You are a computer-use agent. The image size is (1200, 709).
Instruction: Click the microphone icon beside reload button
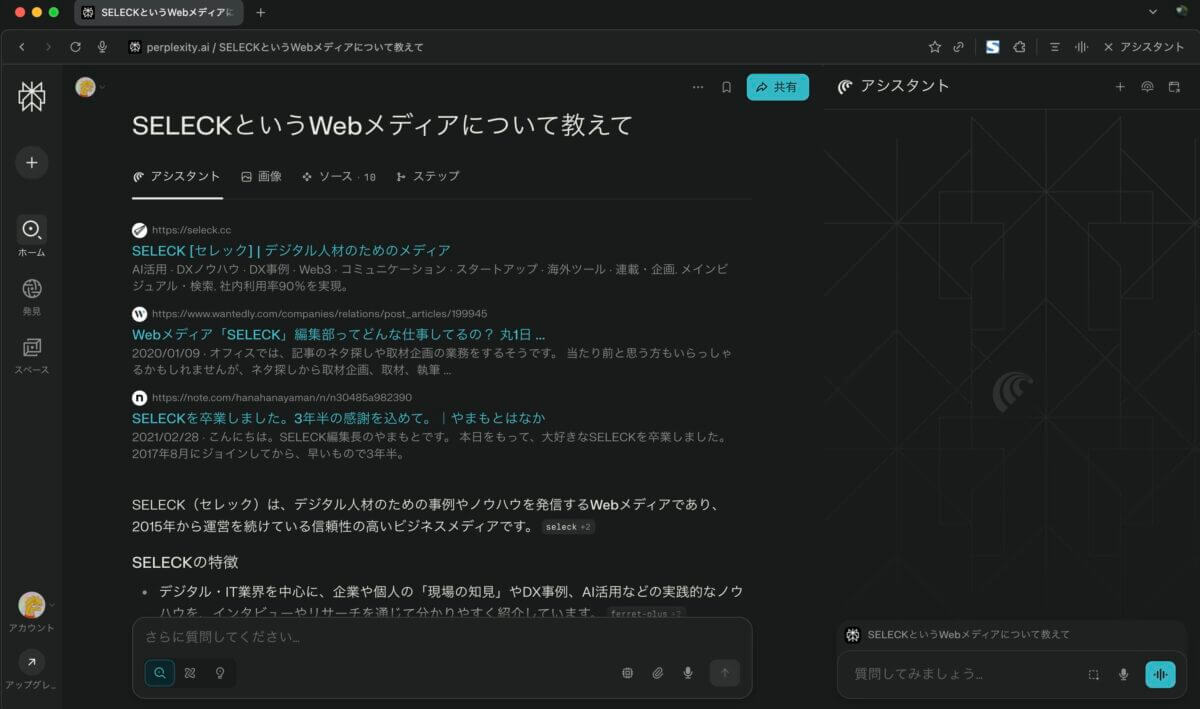click(102, 47)
